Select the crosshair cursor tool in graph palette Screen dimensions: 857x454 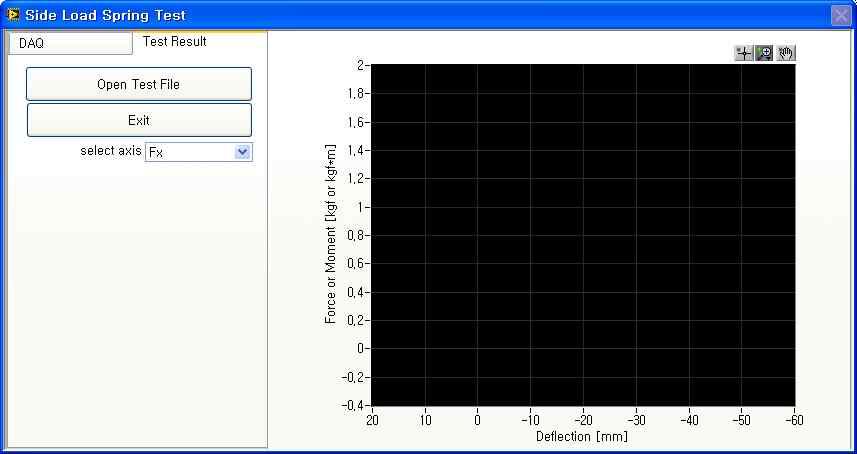coord(744,53)
